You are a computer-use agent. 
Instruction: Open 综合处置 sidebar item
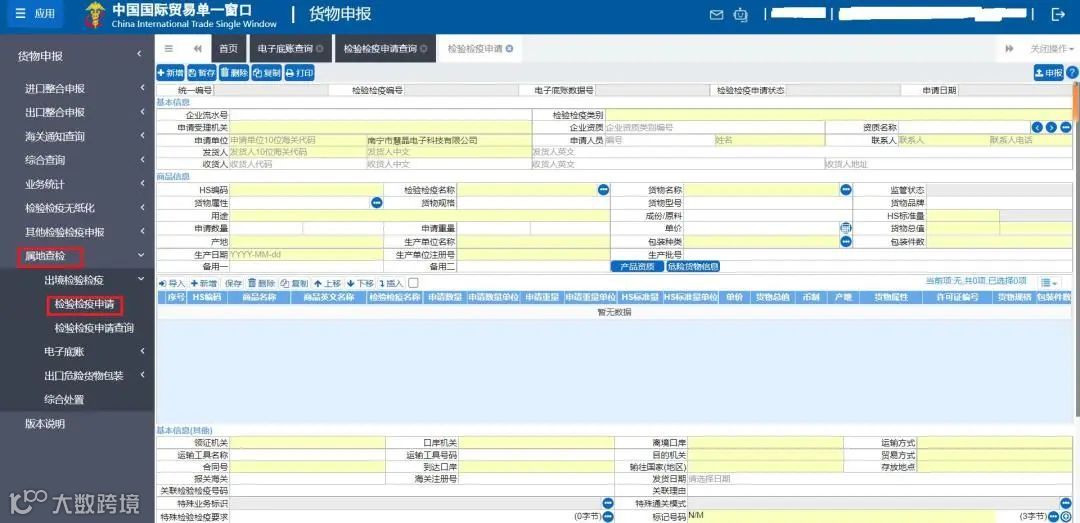pyautogui.click(x=64, y=400)
